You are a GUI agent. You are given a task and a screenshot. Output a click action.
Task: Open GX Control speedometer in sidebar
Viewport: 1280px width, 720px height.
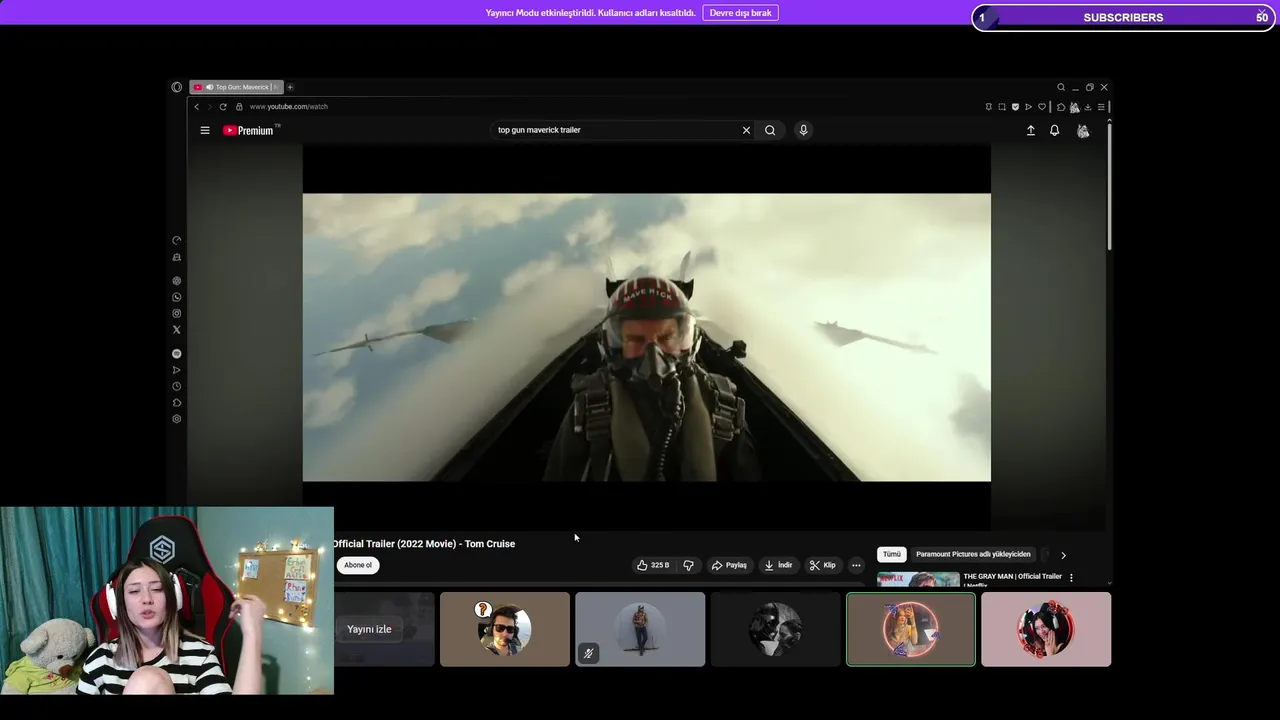pyautogui.click(x=177, y=240)
